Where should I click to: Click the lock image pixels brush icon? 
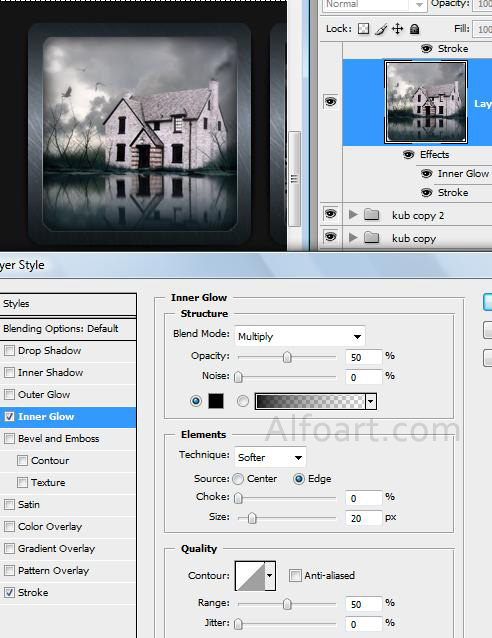pyautogui.click(x=381, y=29)
